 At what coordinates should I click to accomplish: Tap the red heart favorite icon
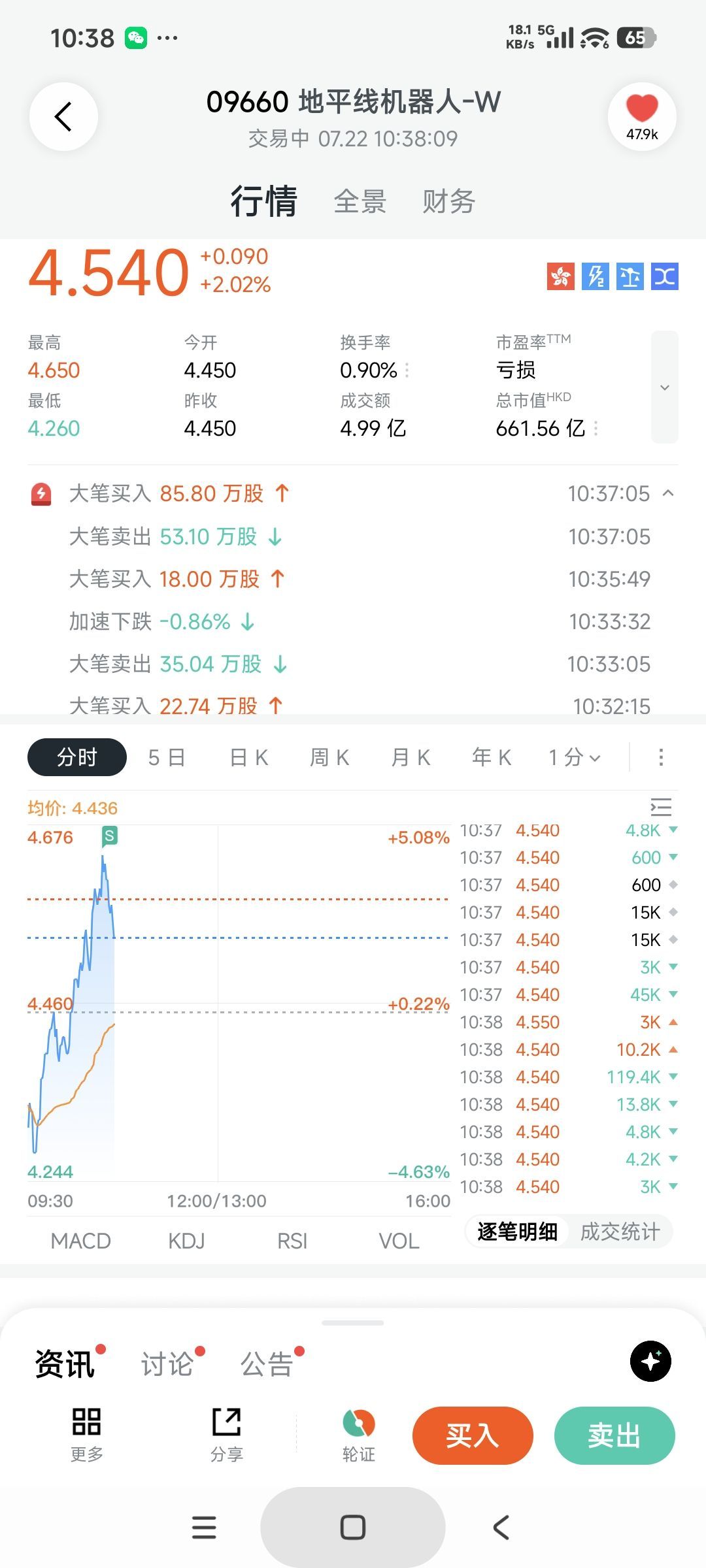(x=642, y=108)
